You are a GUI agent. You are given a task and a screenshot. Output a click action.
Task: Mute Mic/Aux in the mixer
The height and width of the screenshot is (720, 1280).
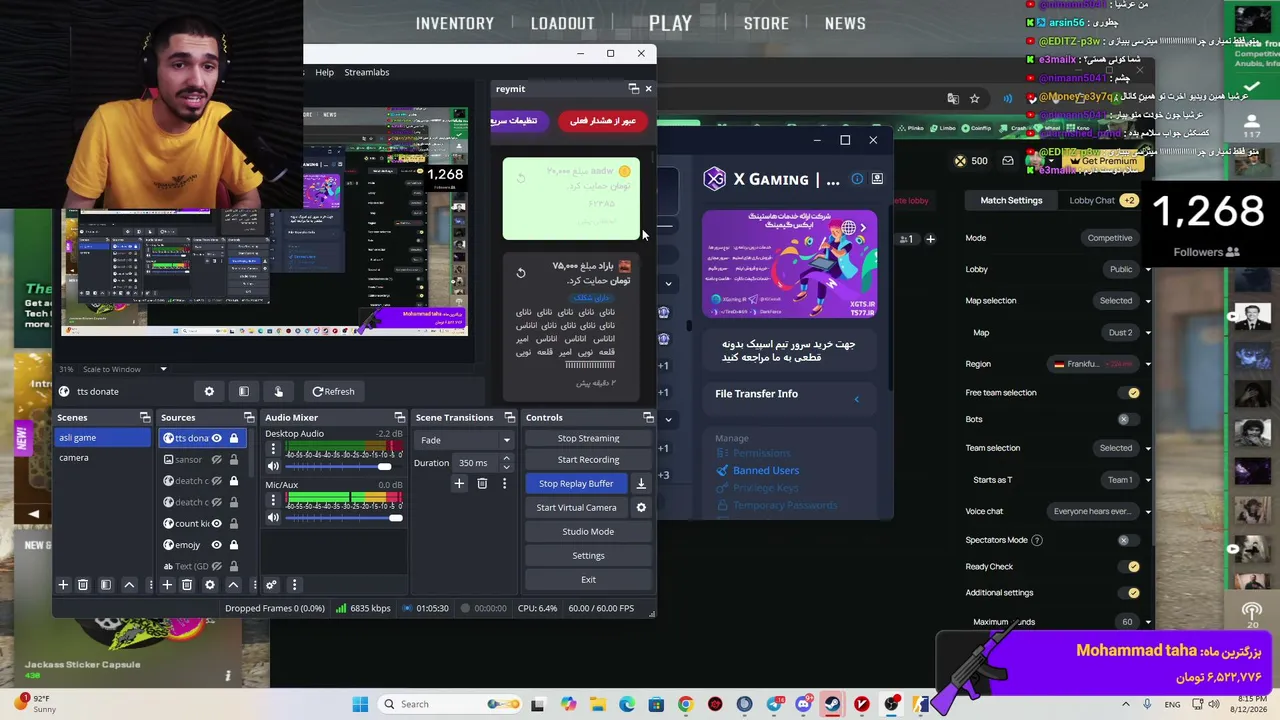[273, 517]
